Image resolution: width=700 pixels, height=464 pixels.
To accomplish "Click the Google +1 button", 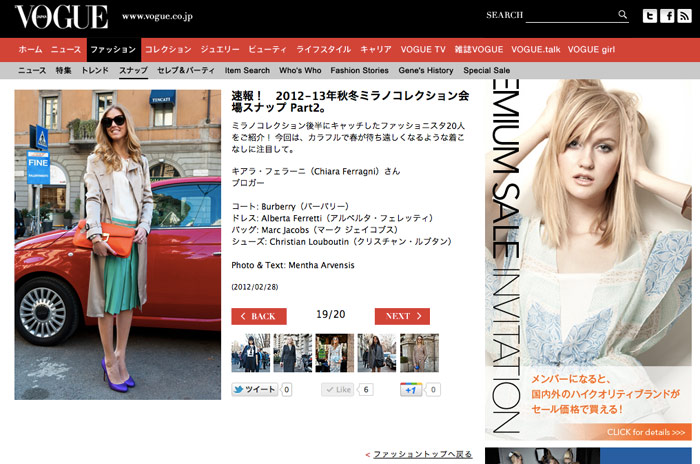I will (x=411, y=390).
